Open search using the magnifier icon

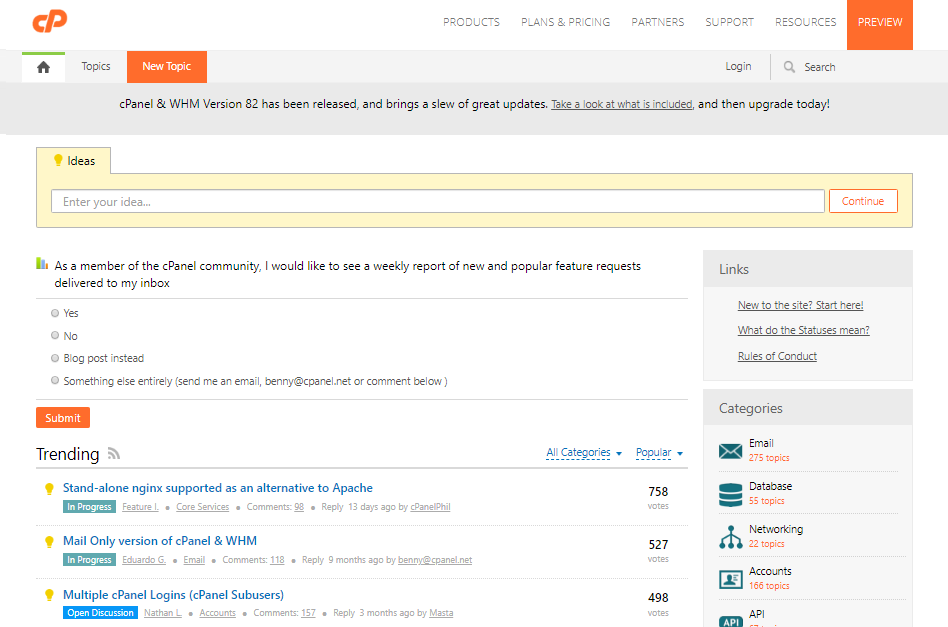tap(791, 66)
